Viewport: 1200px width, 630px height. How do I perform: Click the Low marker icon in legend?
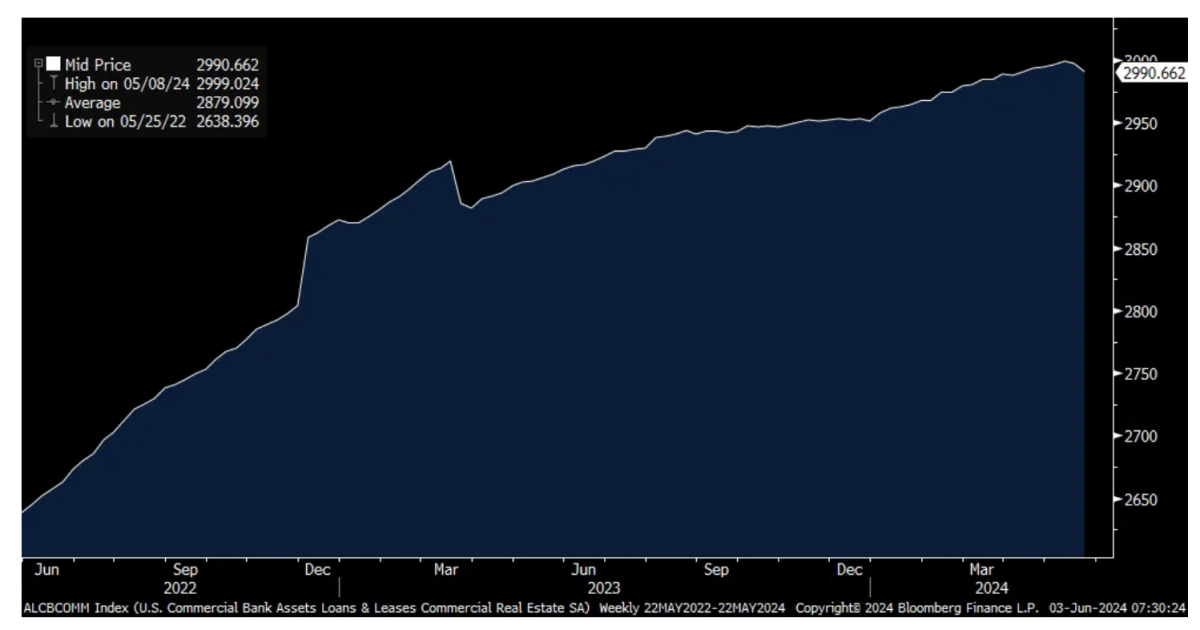[53, 121]
